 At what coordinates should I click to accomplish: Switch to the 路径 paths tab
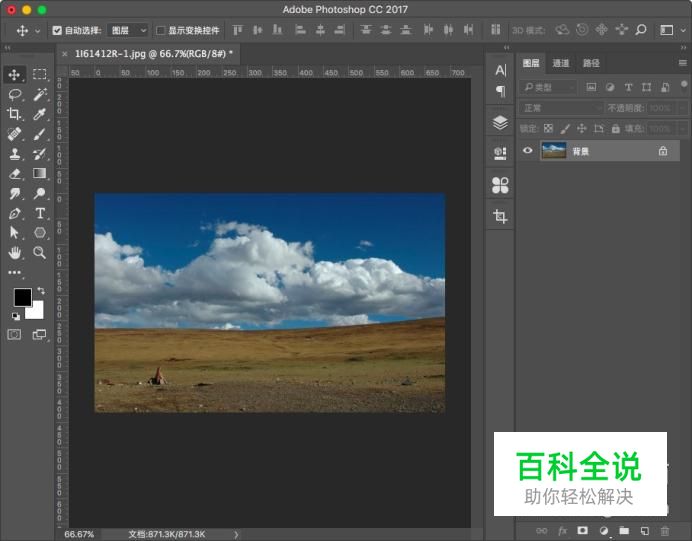(591, 63)
